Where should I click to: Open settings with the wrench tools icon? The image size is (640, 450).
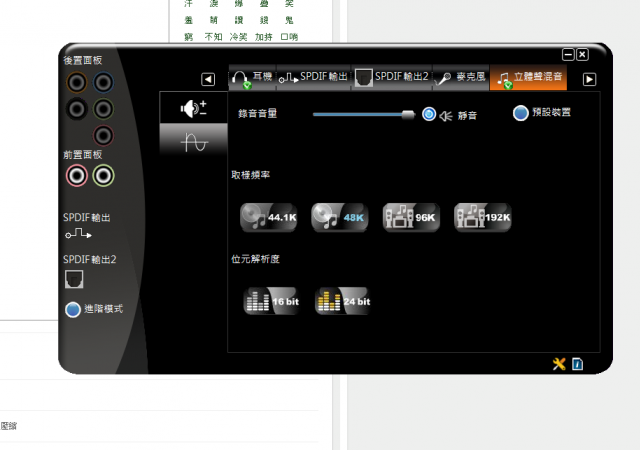[559, 364]
